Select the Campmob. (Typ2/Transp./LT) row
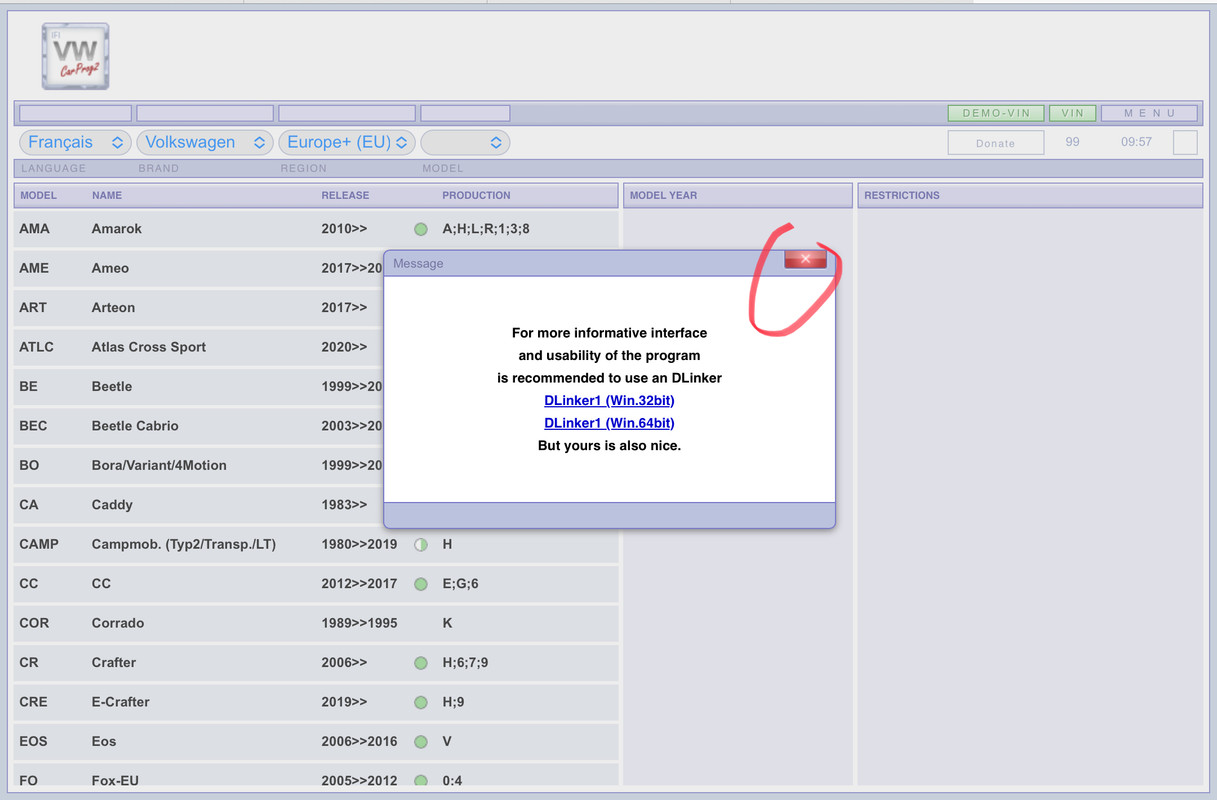This screenshot has height=800, width=1217. click(x=316, y=544)
